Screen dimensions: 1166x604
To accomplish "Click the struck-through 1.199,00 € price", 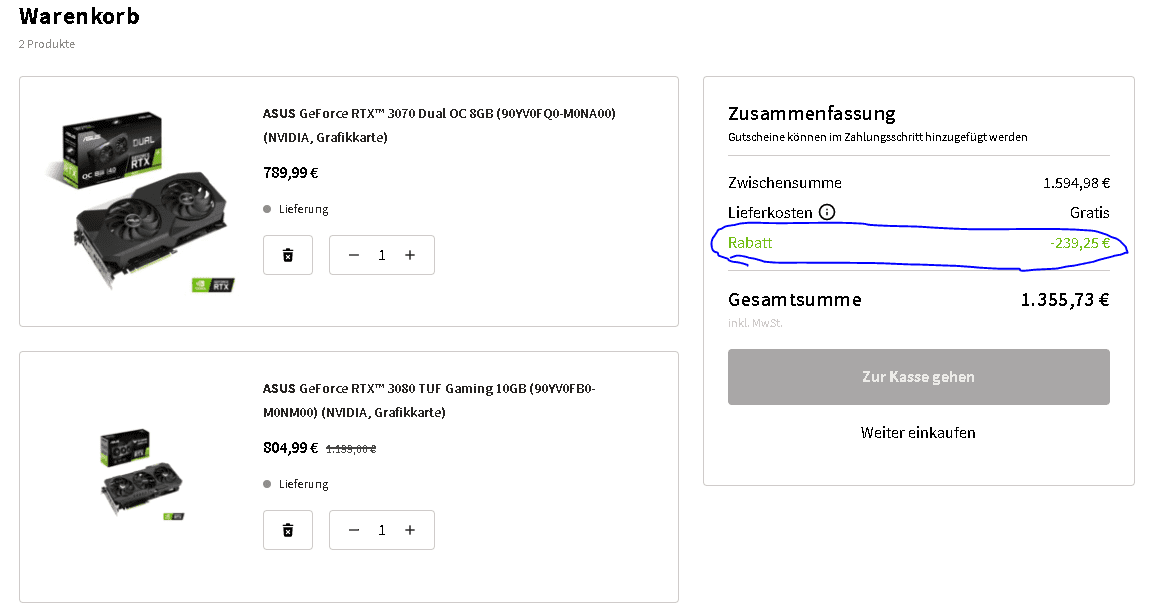I will [x=351, y=449].
